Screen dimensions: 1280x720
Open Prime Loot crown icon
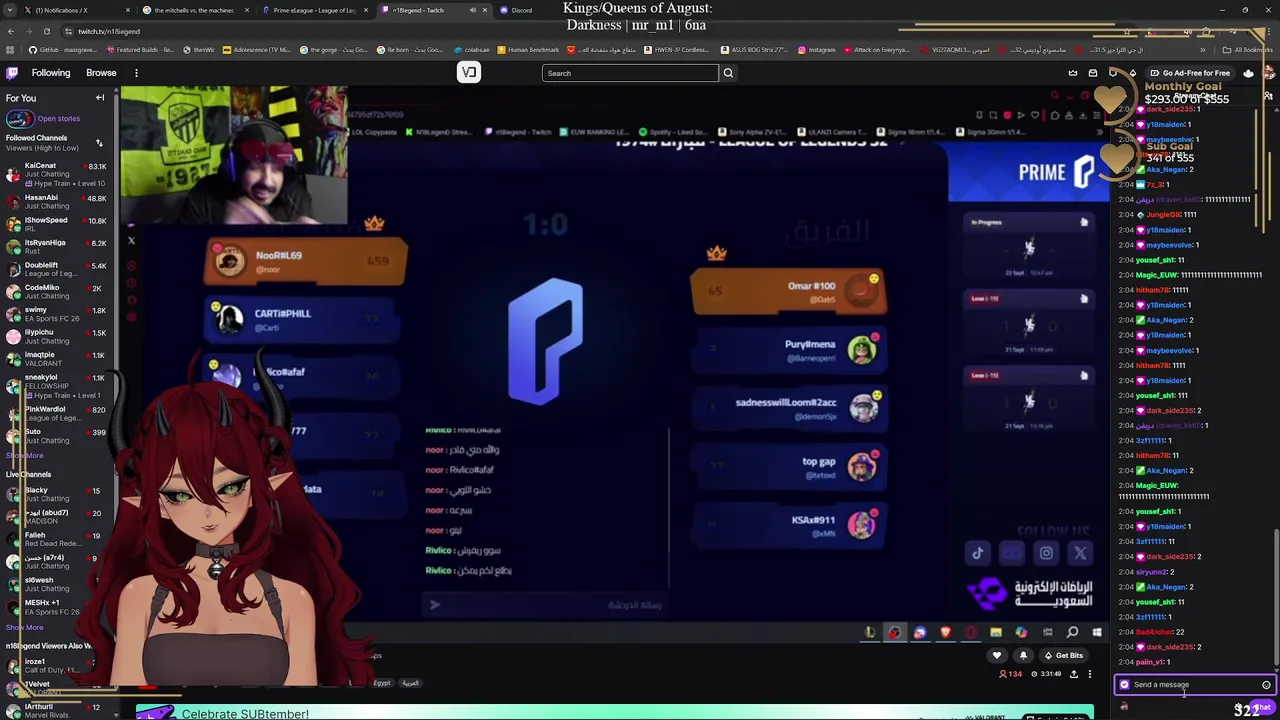click(x=1073, y=73)
